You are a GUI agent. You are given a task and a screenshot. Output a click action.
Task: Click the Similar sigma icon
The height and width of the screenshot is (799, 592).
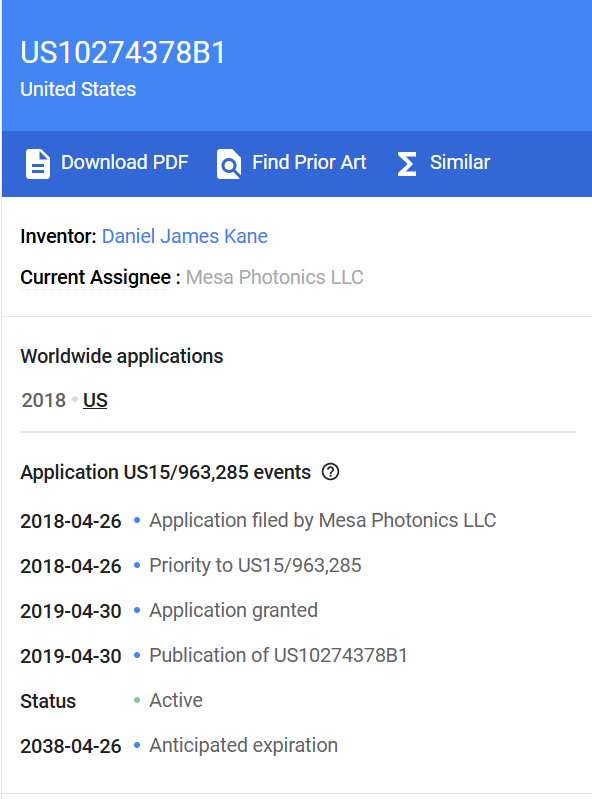pos(407,164)
